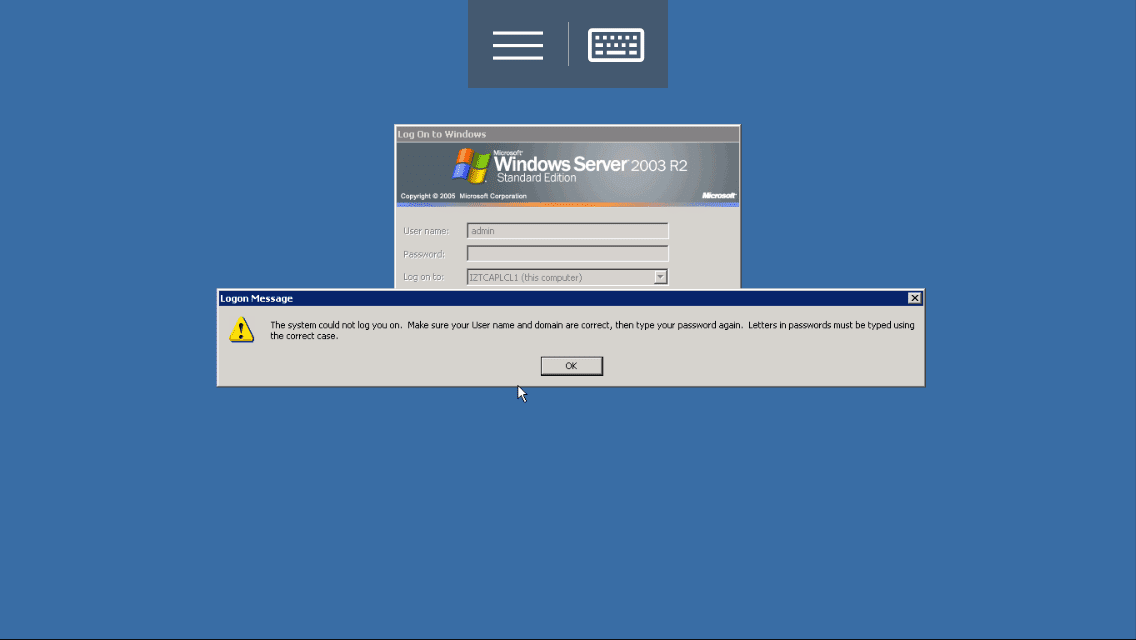
Task: Click the User name field containing admin
Action: tap(567, 231)
